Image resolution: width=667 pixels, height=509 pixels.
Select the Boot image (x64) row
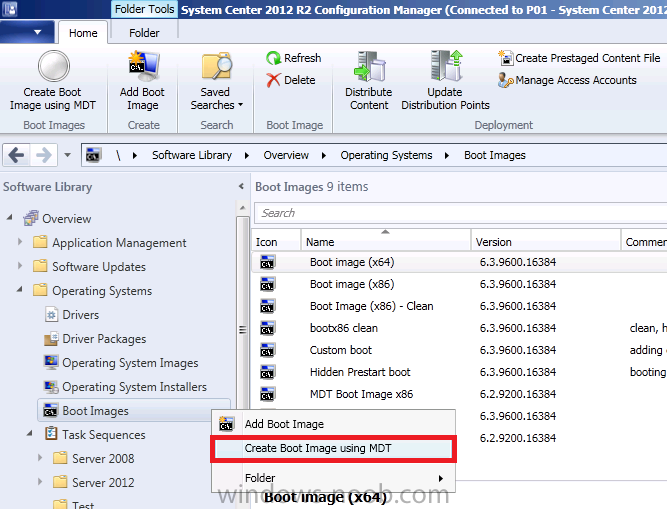pyautogui.click(x=459, y=262)
